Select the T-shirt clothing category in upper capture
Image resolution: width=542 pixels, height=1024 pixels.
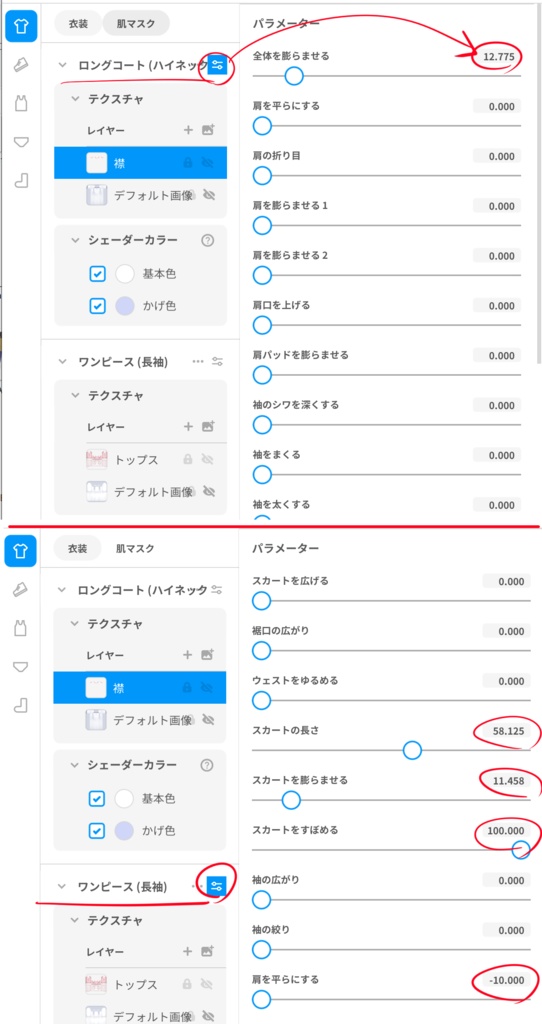[x=20, y=26]
